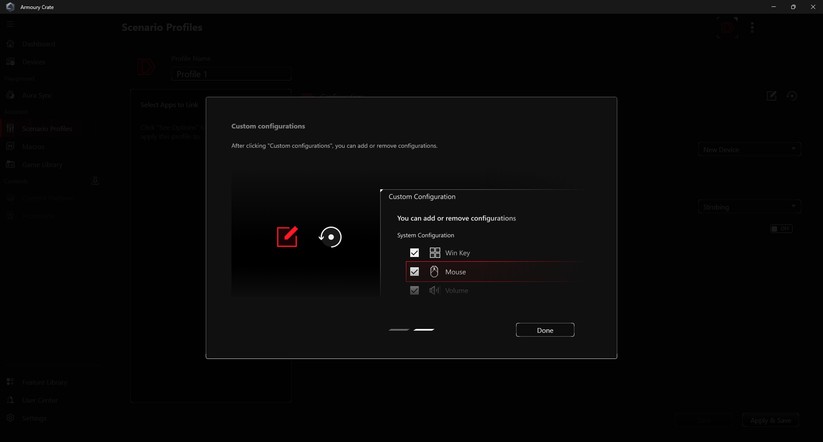
Task: Click the custom configurations edit icon in main window
Action: click(771, 96)
